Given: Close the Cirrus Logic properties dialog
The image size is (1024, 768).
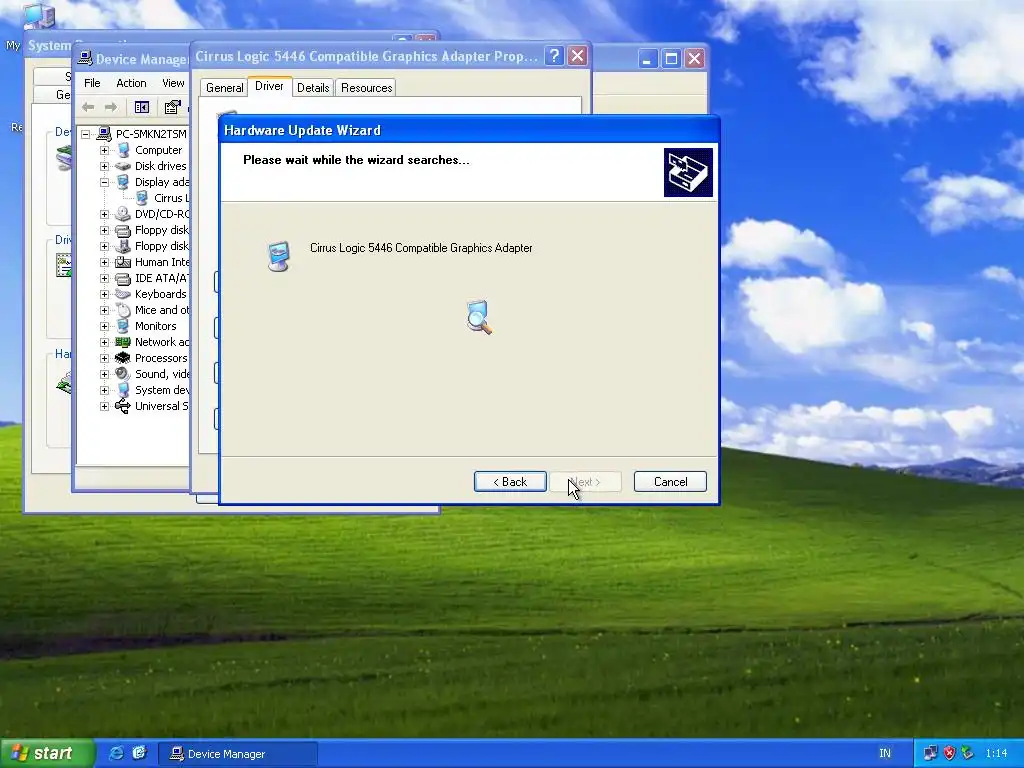Looking at the screenshot, I should point(577,56).
